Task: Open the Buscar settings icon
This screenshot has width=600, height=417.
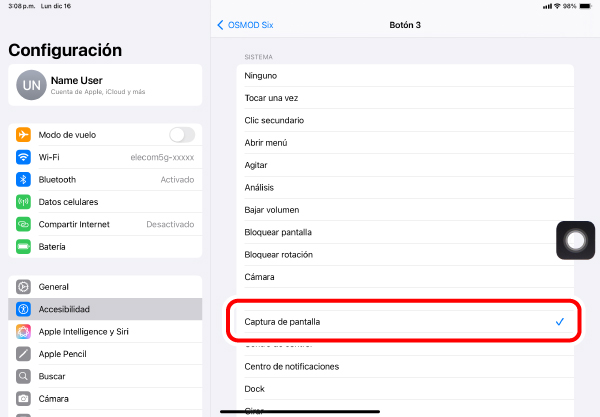Action: 24,377
